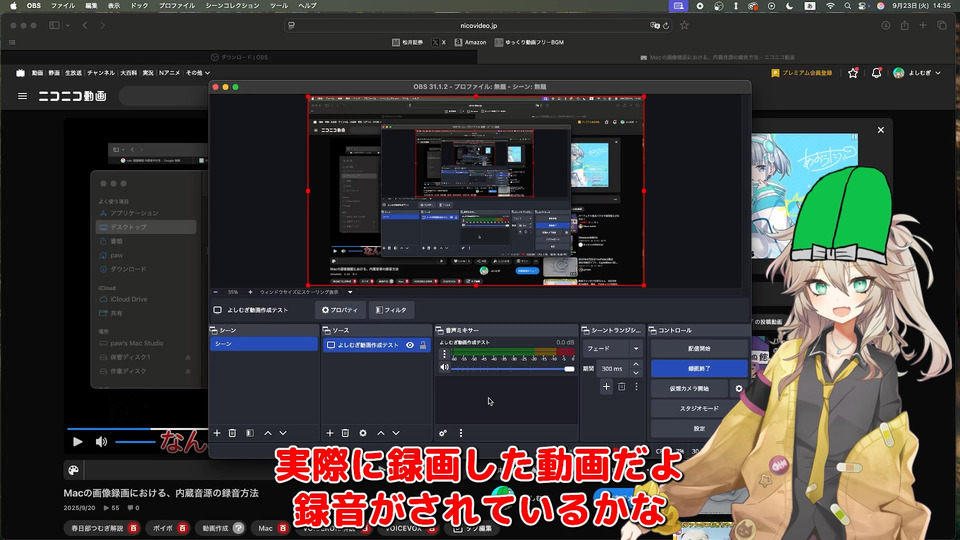Open the Apple menu

[x=13, y=6]
